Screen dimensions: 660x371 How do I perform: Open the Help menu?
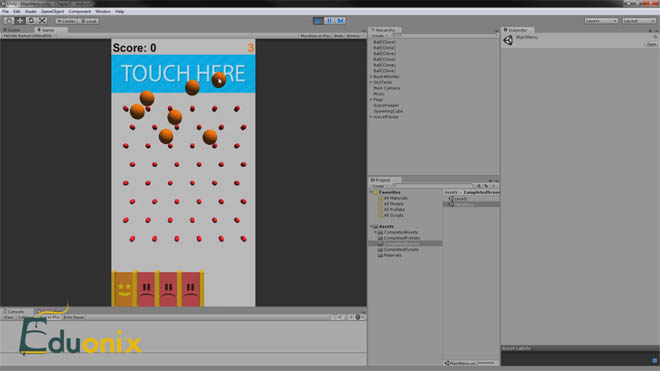click(120, 11)
